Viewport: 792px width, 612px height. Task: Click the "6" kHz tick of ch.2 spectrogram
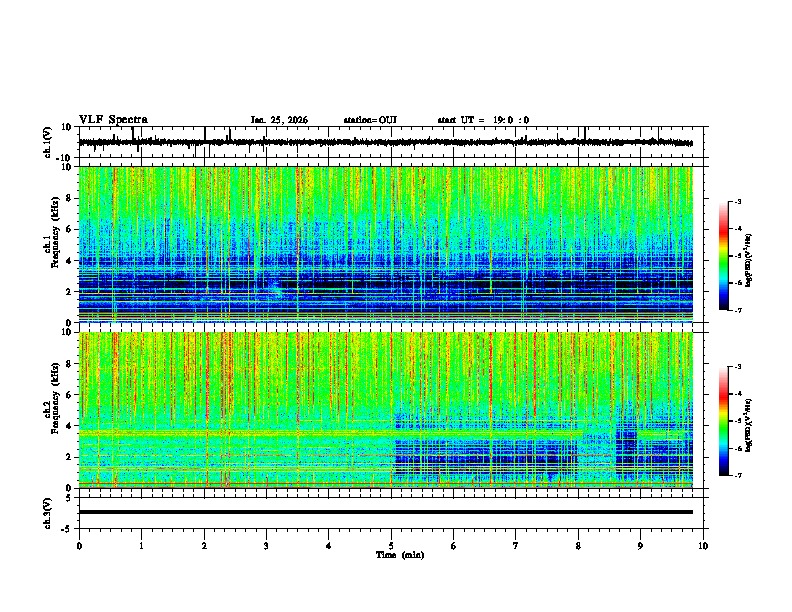click(x=70, y=395)
